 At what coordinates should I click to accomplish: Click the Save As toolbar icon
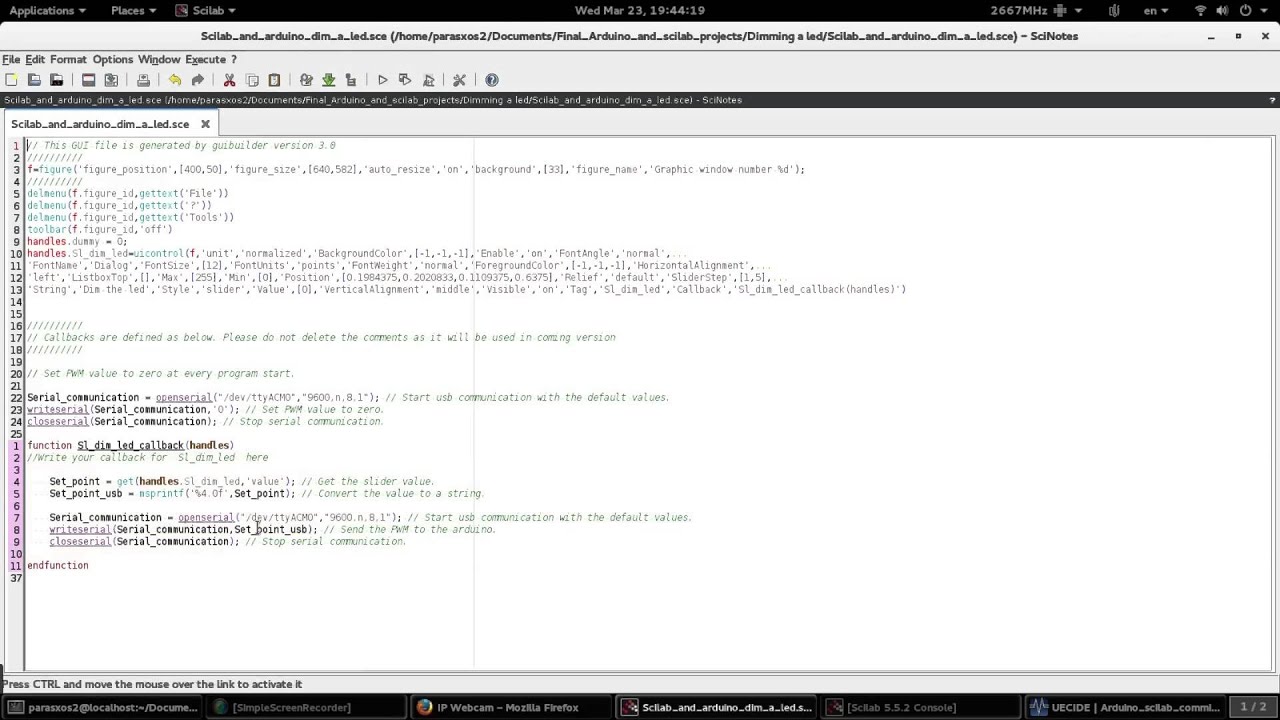[x=111, y=80]
